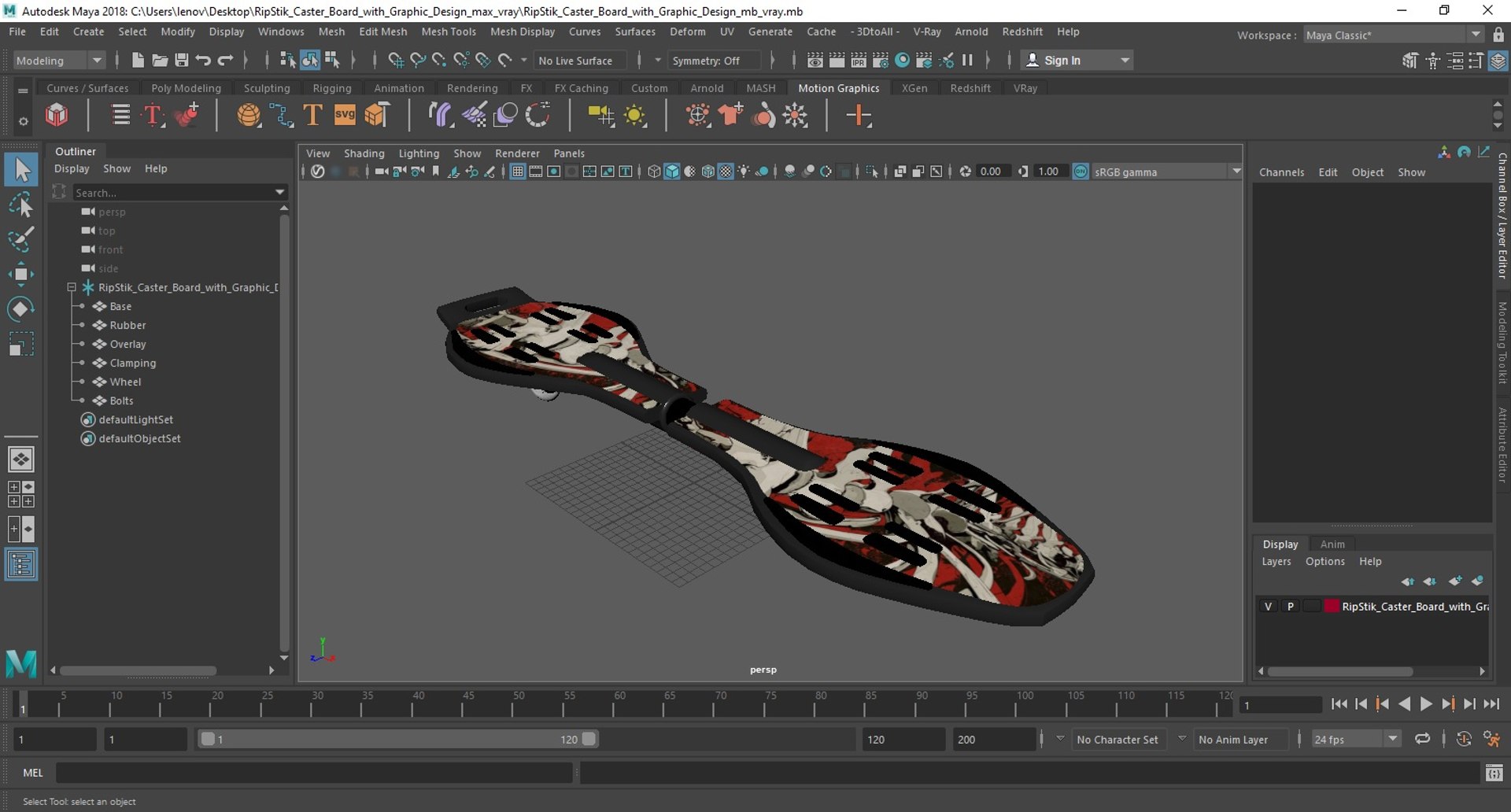
Task: Click the time range slider bar
Action: pyautogui.click(x=397, y=739)
